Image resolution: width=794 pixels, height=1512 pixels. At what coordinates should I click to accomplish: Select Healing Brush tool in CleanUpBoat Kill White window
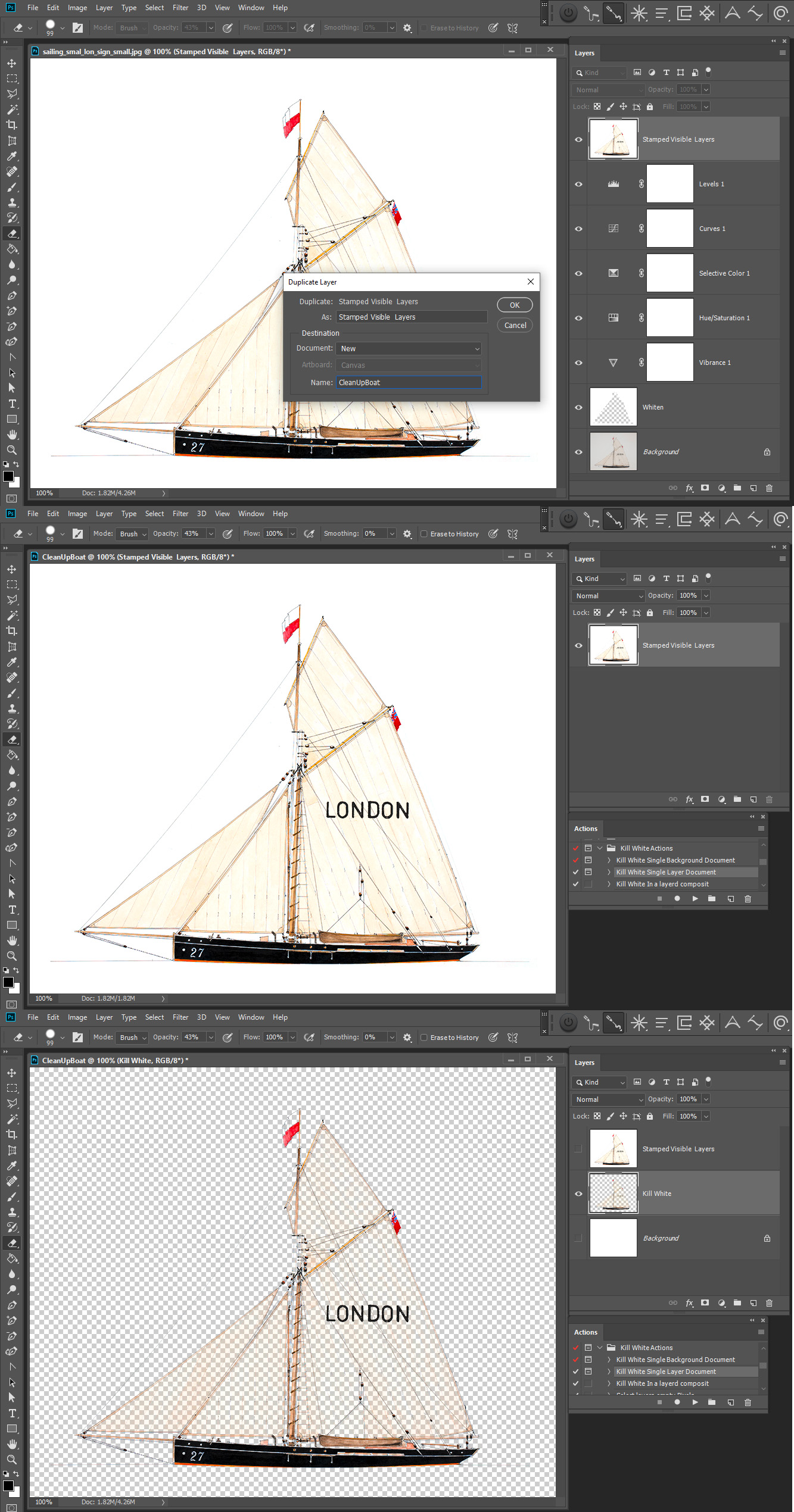[x=12, y=1181]
